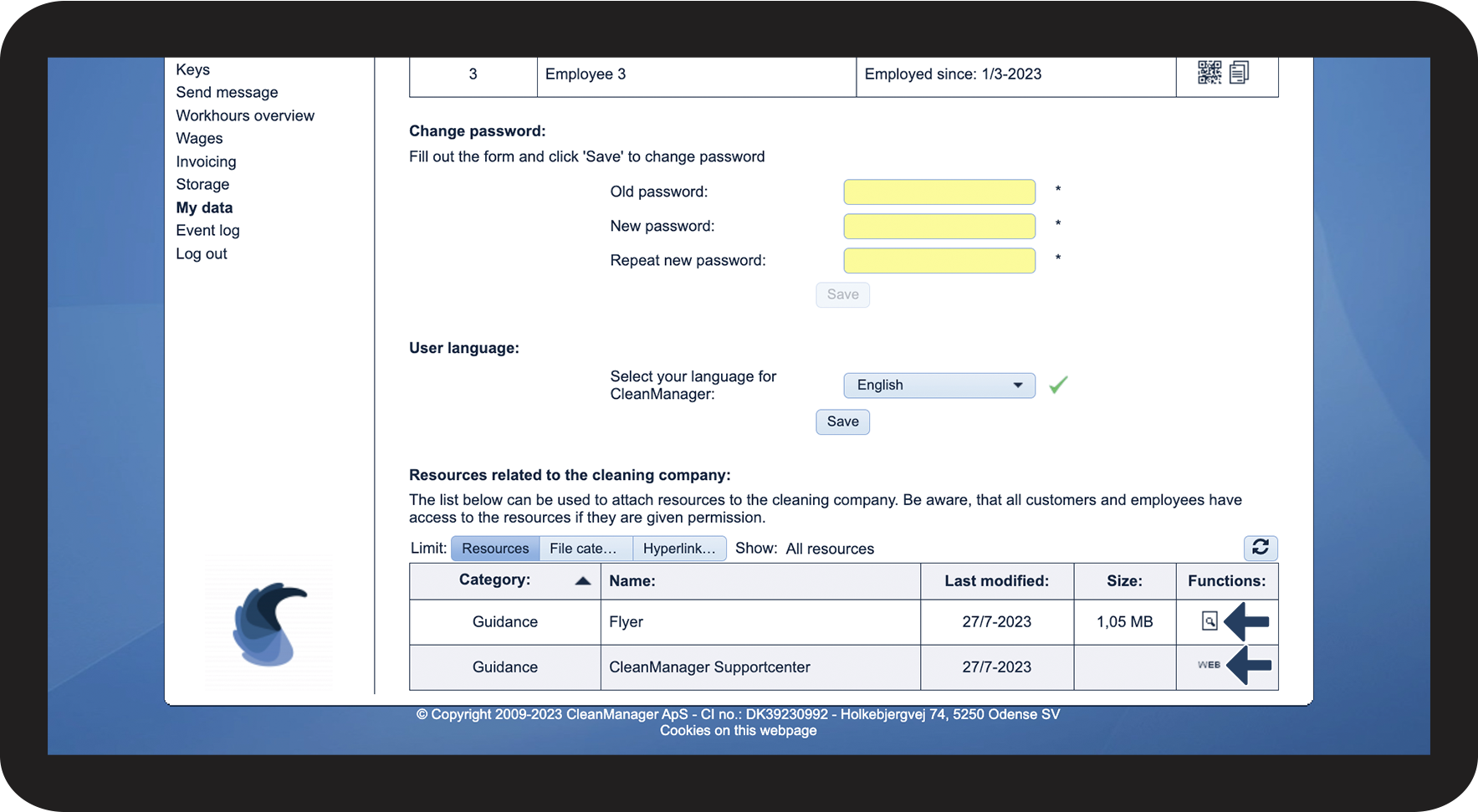Focus the Repeat new password field
The height and width of the screenshot is (812, 1478).
[x=938, y=261]
